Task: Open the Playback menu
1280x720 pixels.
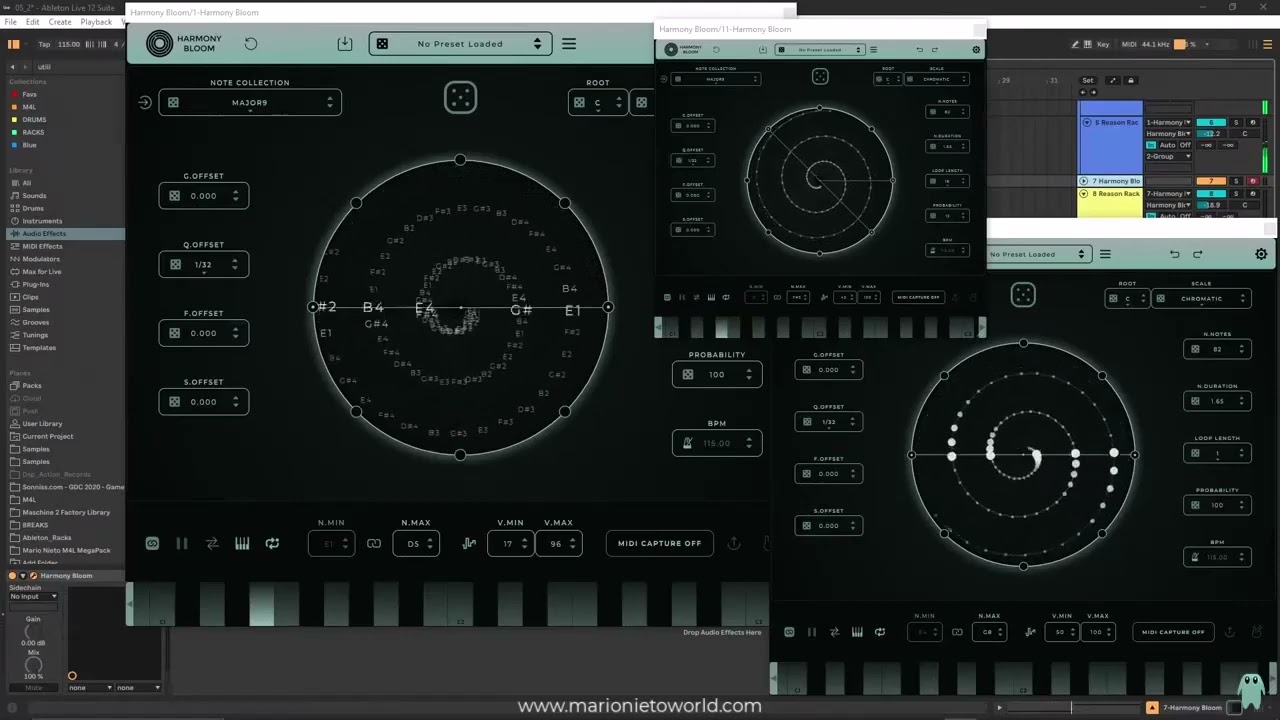Action: (x=96, y=22)
